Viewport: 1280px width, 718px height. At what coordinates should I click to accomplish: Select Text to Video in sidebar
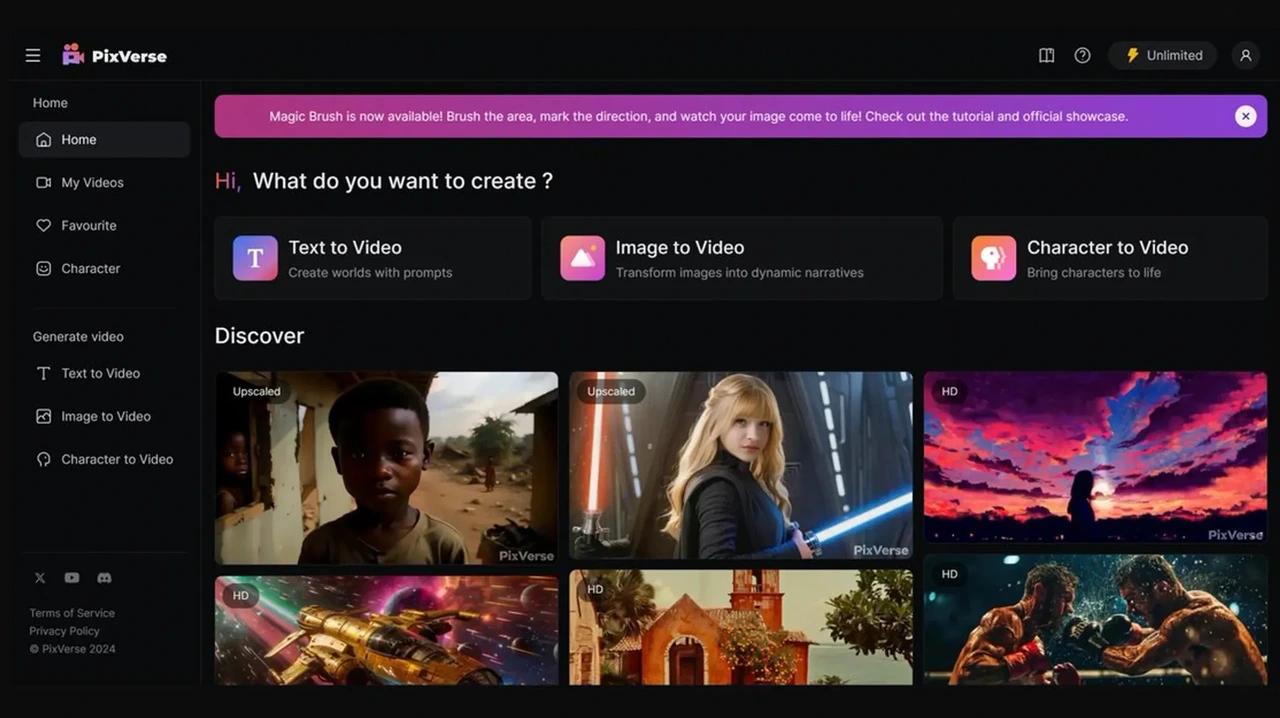[x=104, y=374]
